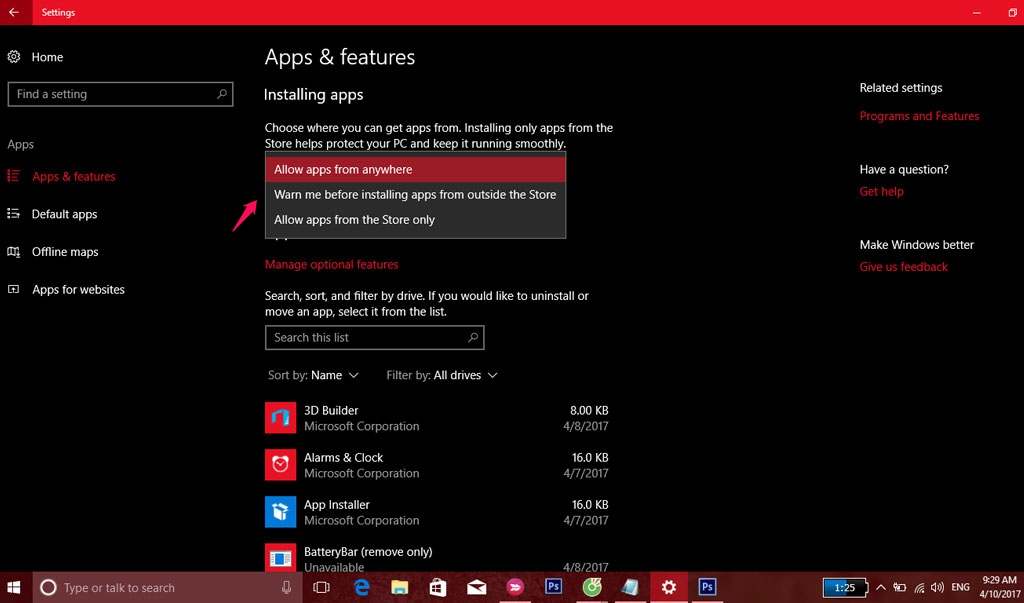
Task: Click the Start button on taskbar
Action: click(x=16, y=587)
